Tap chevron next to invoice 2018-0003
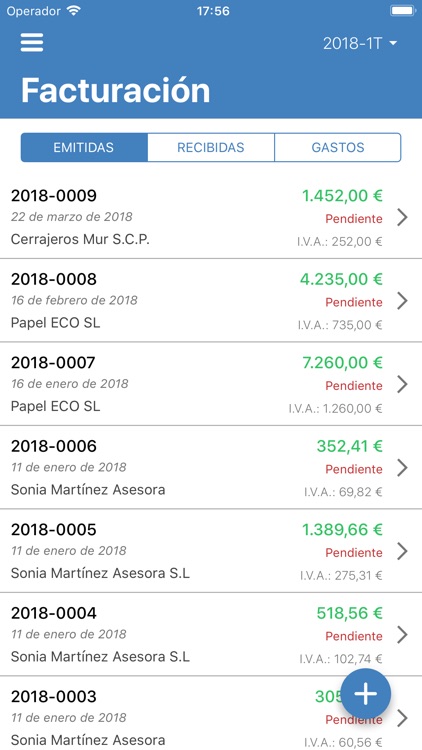This screenshot has width=422, height=750. (402, 718)
